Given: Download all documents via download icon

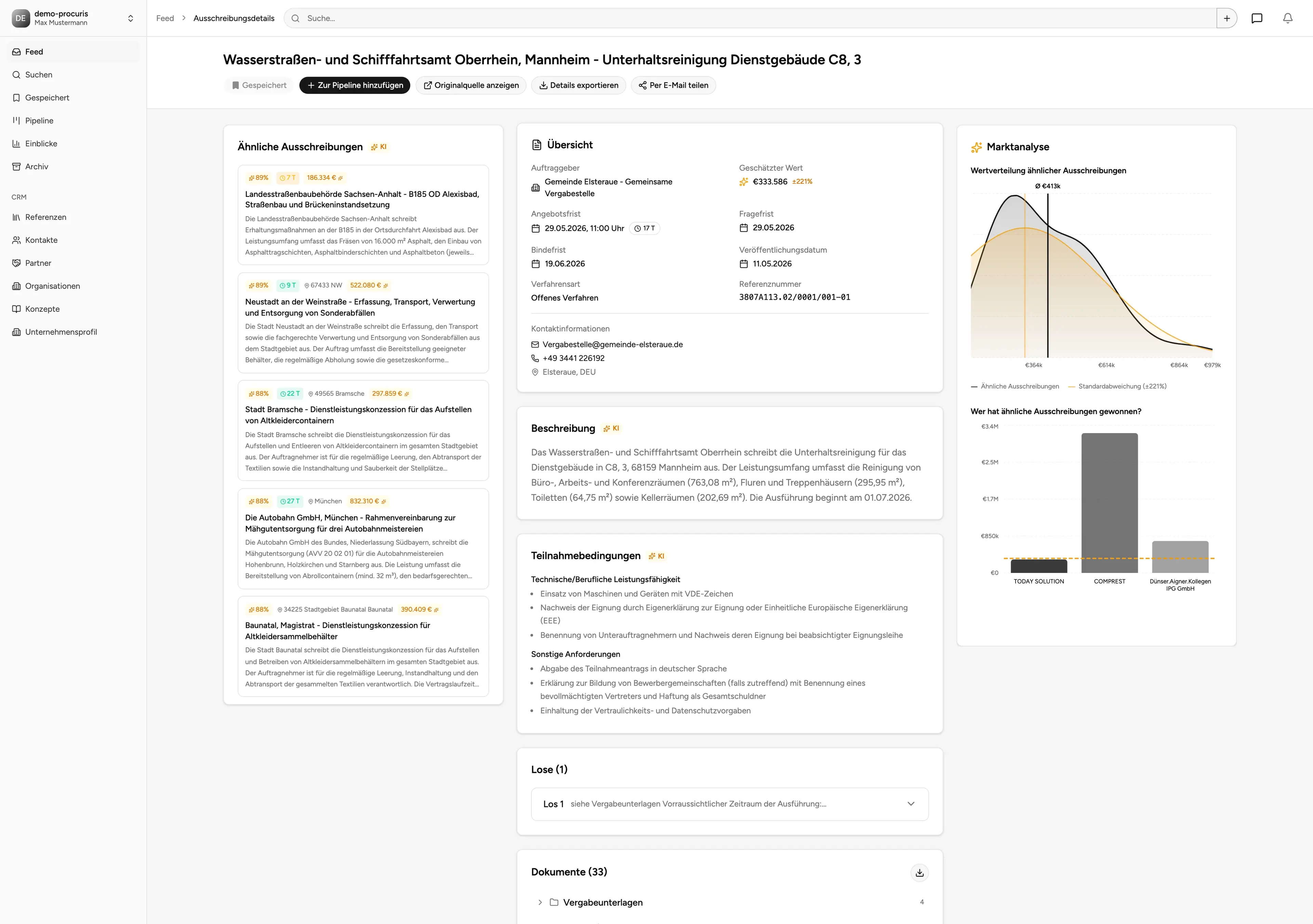Looking at the screenshot, I should point(919,872).
